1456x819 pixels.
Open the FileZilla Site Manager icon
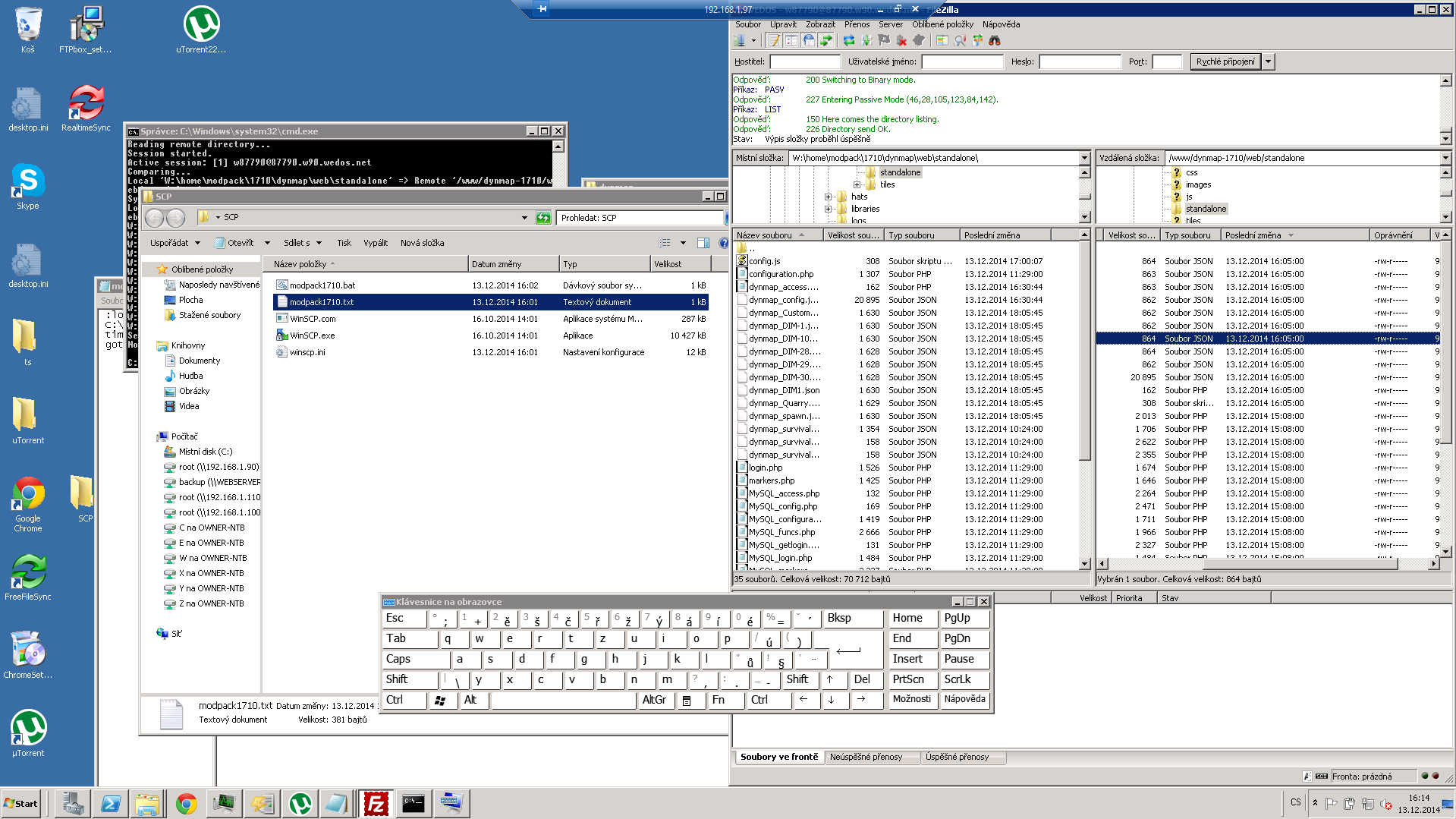[739, 40]
